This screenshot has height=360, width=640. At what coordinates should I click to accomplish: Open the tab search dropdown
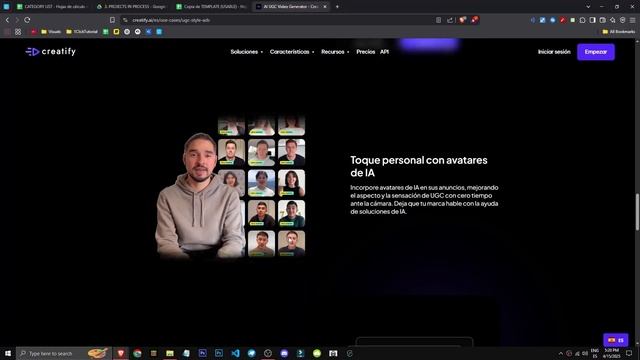click(x=588, y=7)
